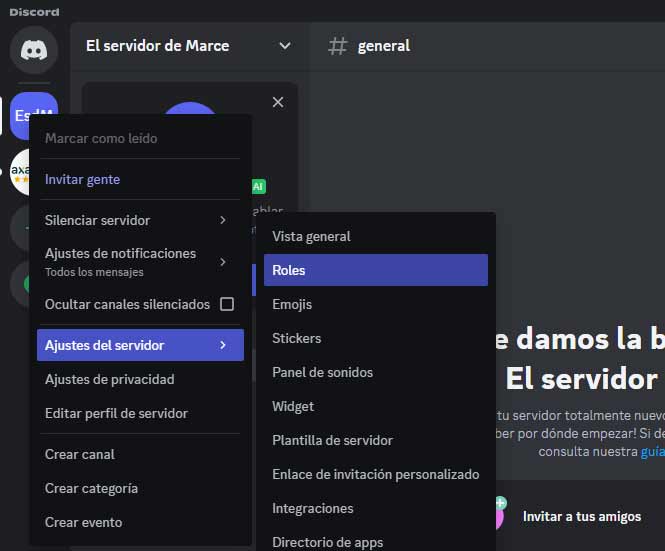Viewport: 665px width, 551px height.
Task: Click the invite friends avatar icon
Action: click(x=500, y=513)
